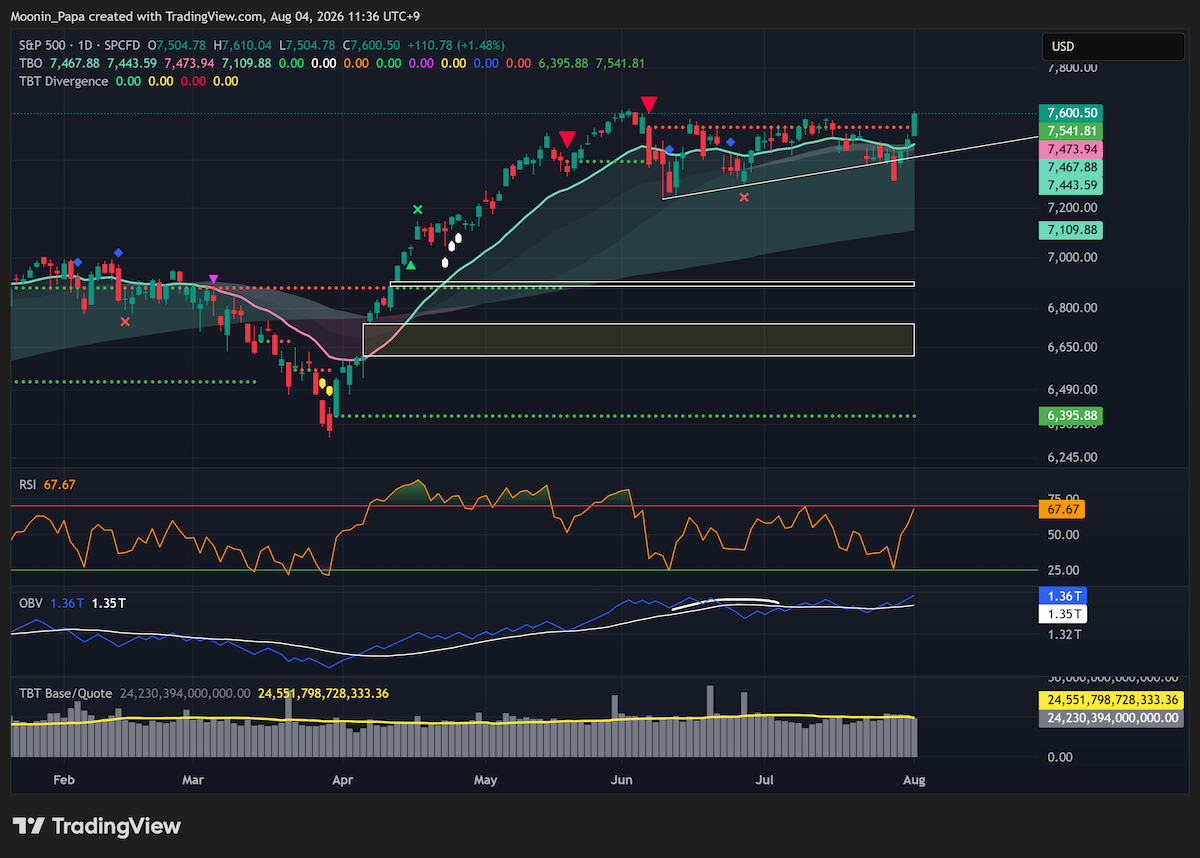Select the white curved drawing on the OBV pane

[x=725, y=602]
